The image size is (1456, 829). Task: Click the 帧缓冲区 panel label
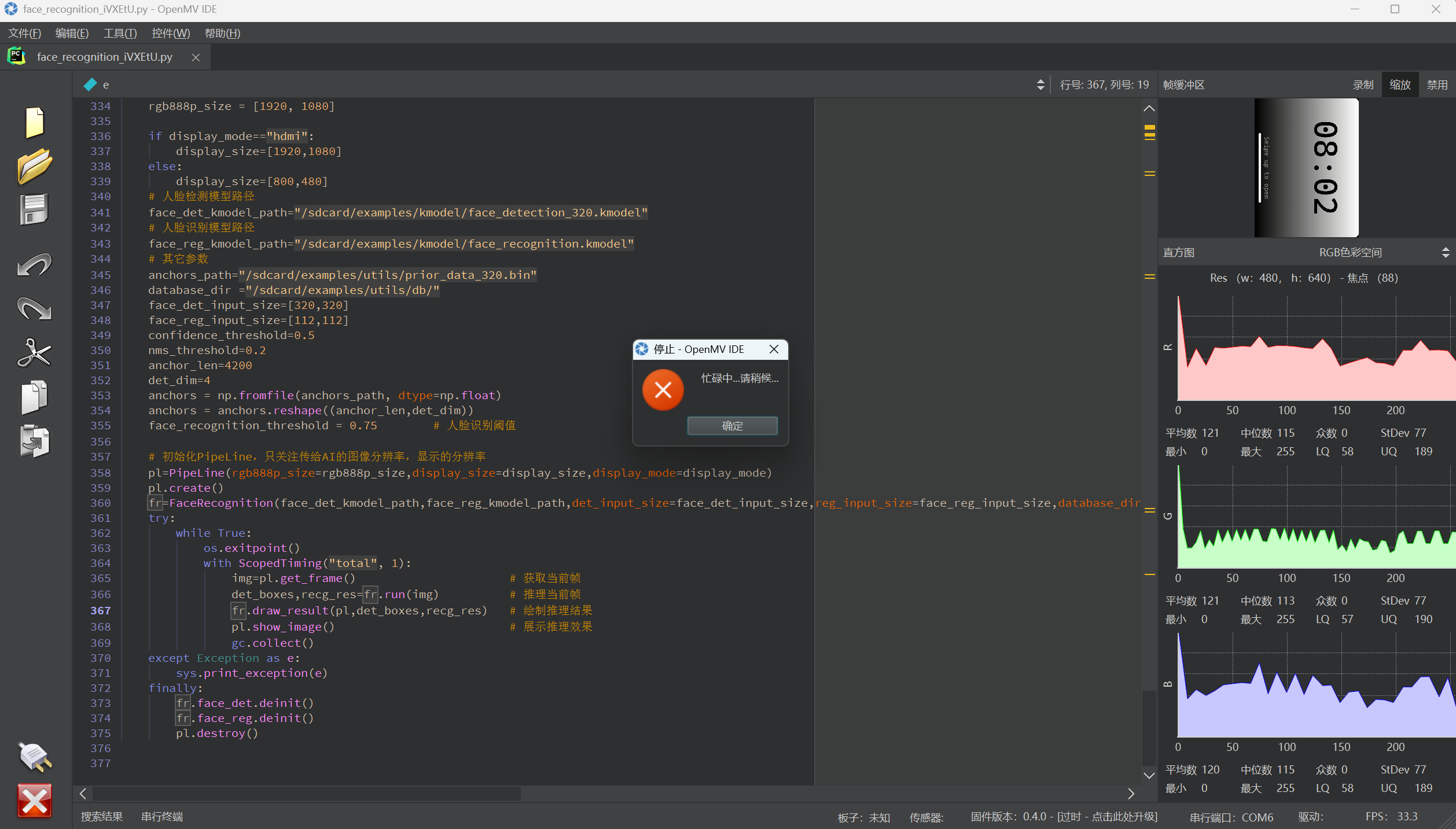point(1184,84)
